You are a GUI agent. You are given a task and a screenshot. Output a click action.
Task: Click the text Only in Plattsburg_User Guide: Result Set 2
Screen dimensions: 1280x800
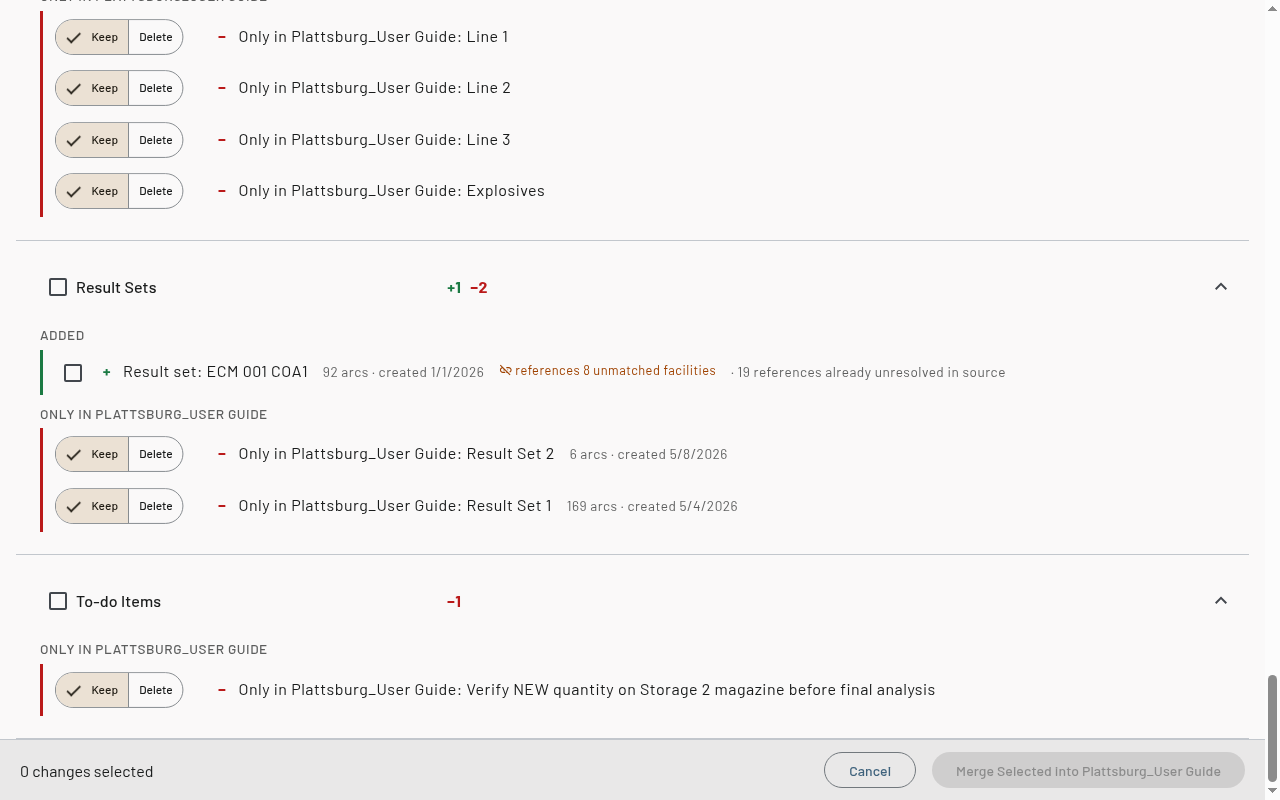[396, 454]
